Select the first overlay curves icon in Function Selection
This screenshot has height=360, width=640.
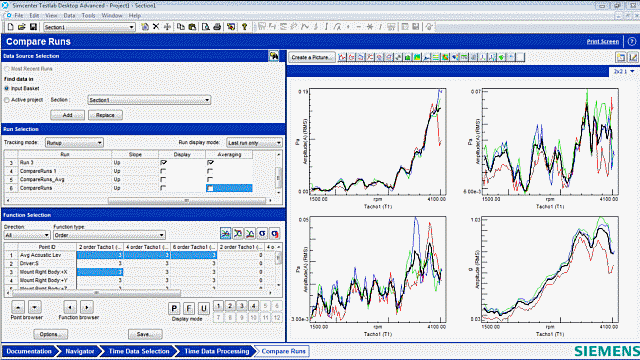[x=225, y=233]
